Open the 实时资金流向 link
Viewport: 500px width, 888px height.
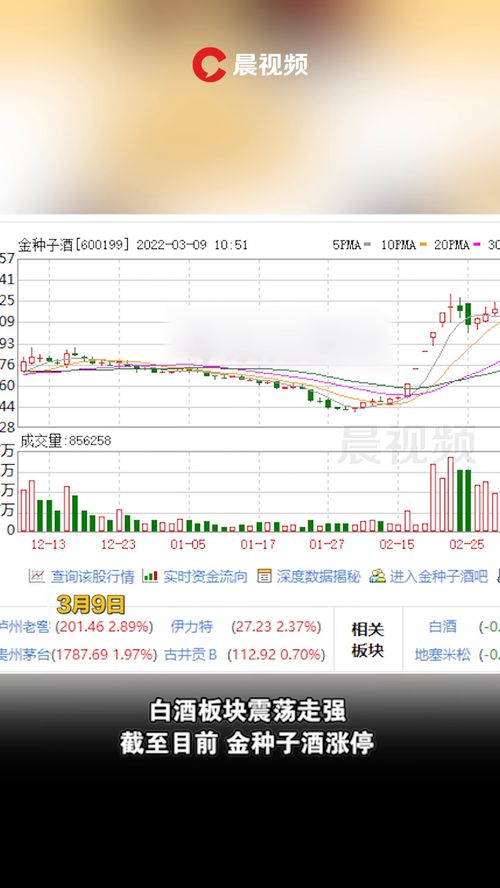(x=205, y=577)
